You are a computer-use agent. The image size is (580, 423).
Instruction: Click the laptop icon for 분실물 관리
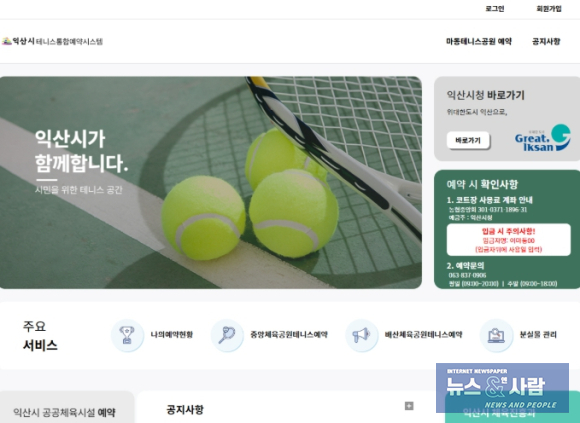(x=496, y=335)
